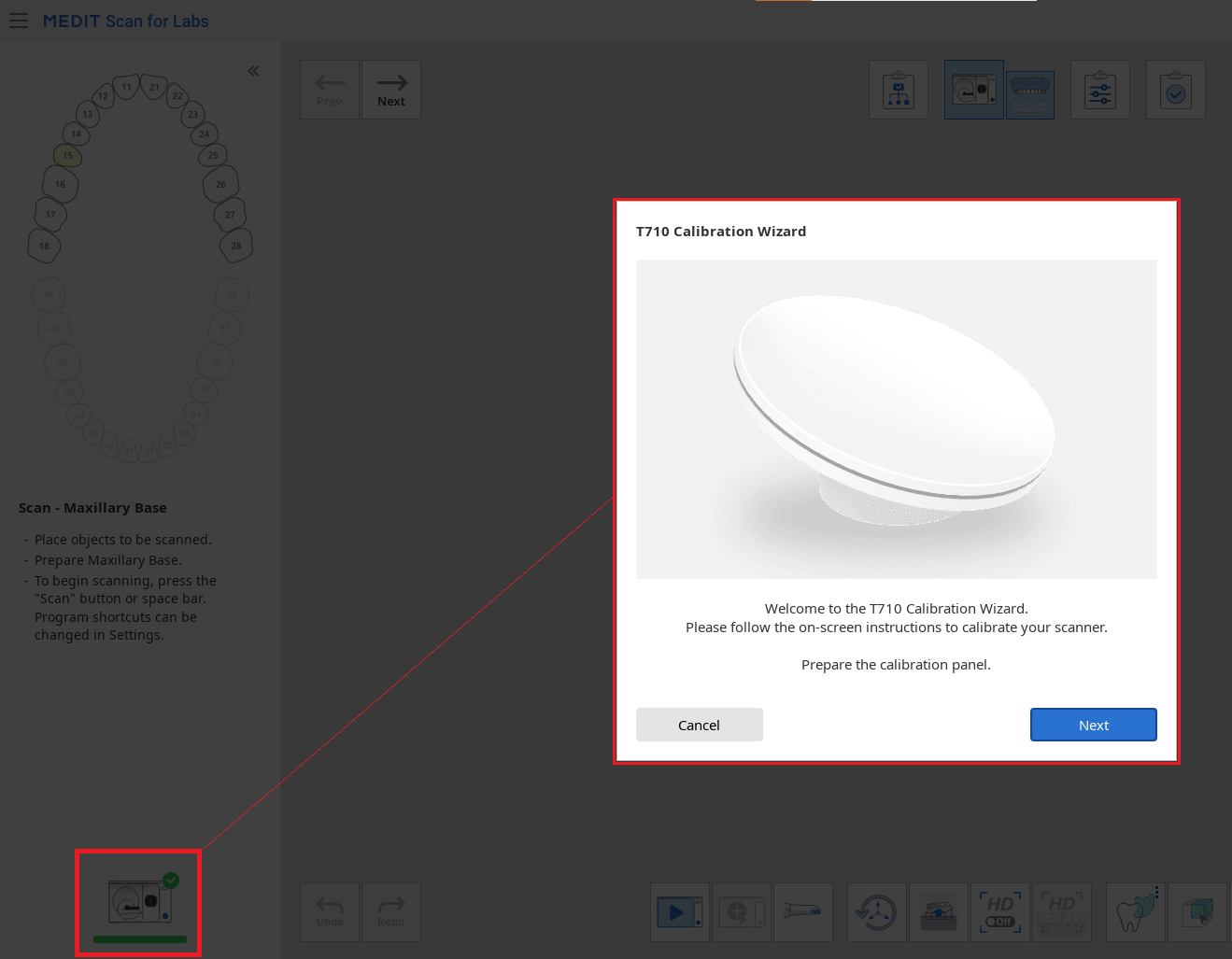This screenshot has width=1232, height=959.
Task: Select tooth 15 on the chart
Action: (x=67, y=156)
